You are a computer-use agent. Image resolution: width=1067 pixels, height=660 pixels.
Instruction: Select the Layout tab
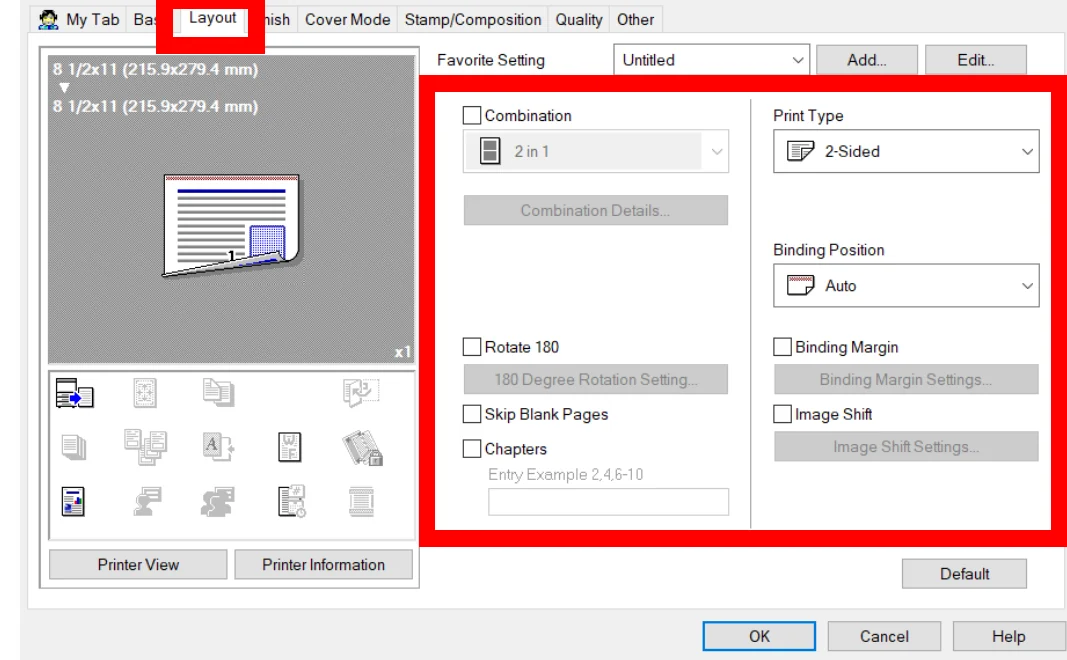coord(212,18)
